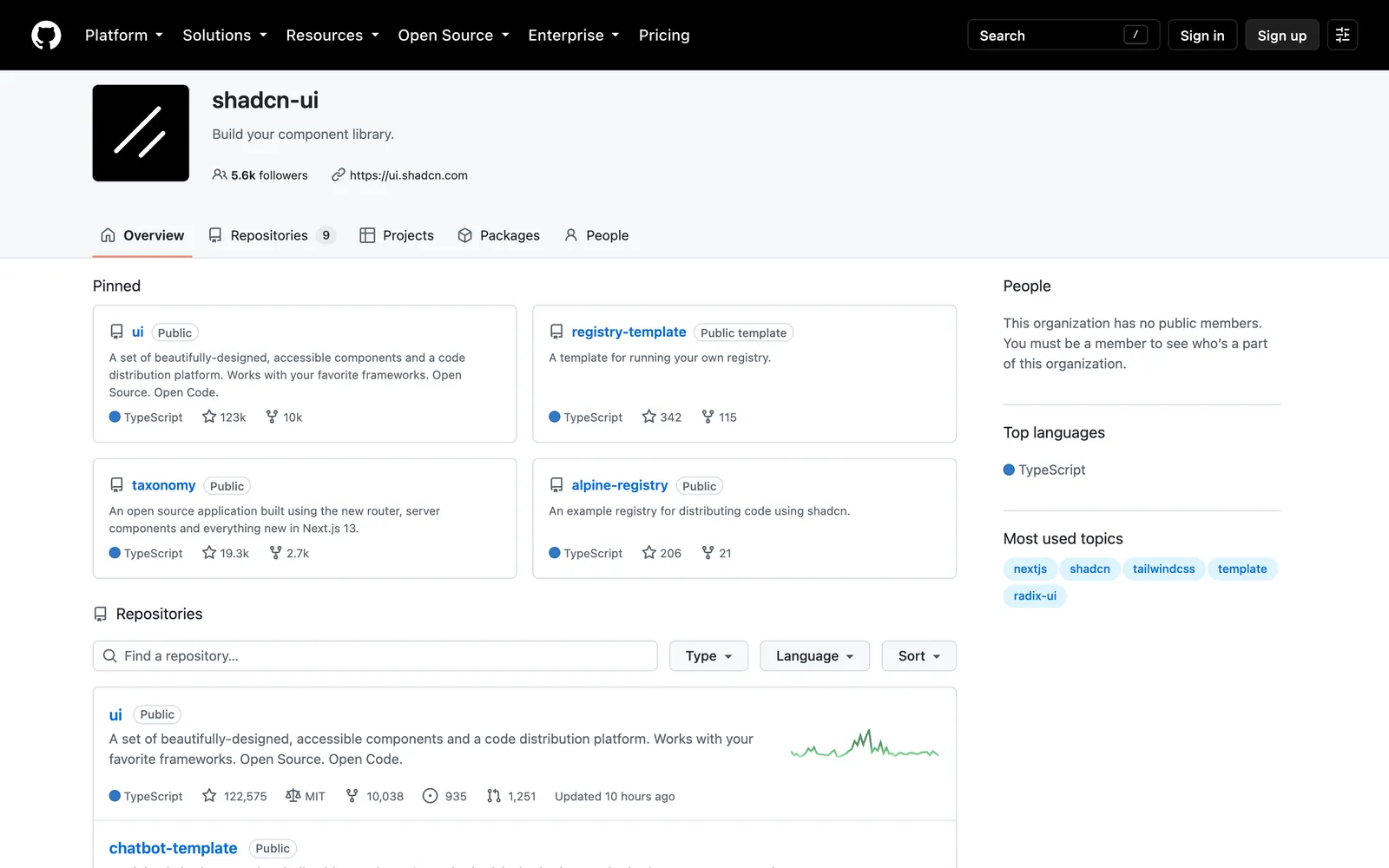This screenshot has height=868, width=1389.
Task: Expand the Enterprise menu
Action: [574, 36]
